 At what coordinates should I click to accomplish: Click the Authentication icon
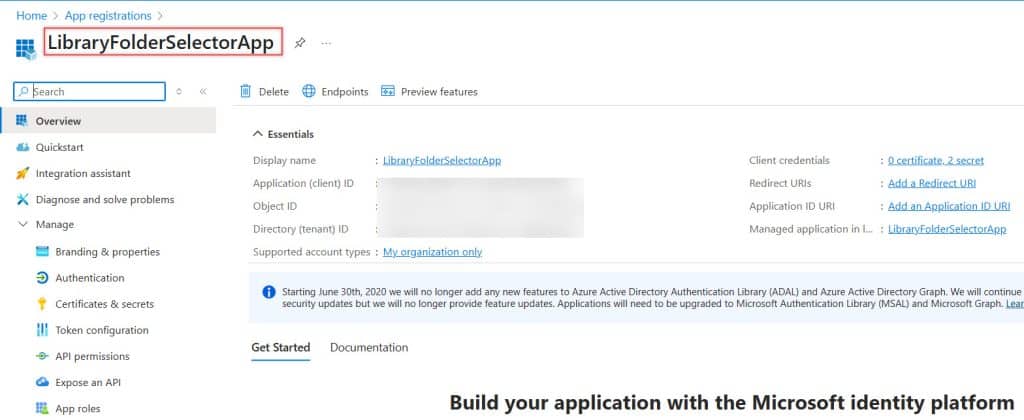(x=42, y=278)
